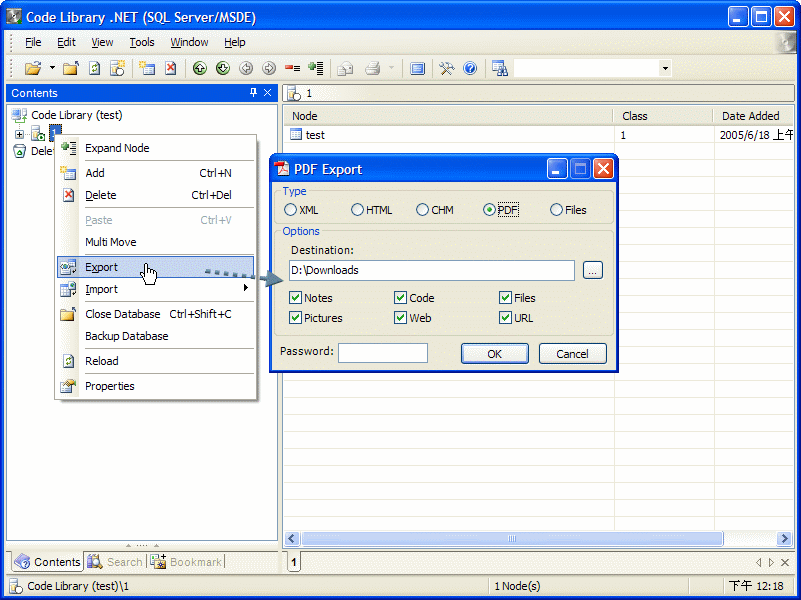Image resolution: width=801 pixels, height=600 pixels.
Task: Switch to the Search tab
Action: (115, 562)
